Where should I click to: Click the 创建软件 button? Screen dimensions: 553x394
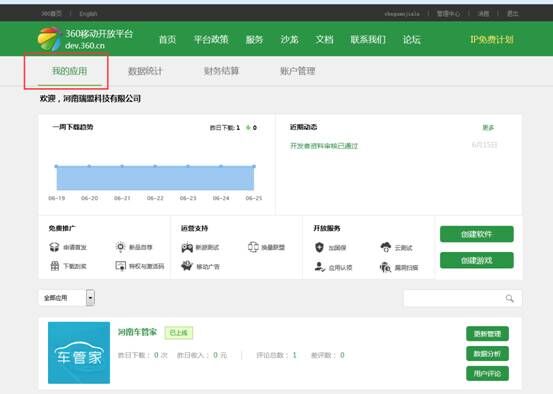(476, 234)
